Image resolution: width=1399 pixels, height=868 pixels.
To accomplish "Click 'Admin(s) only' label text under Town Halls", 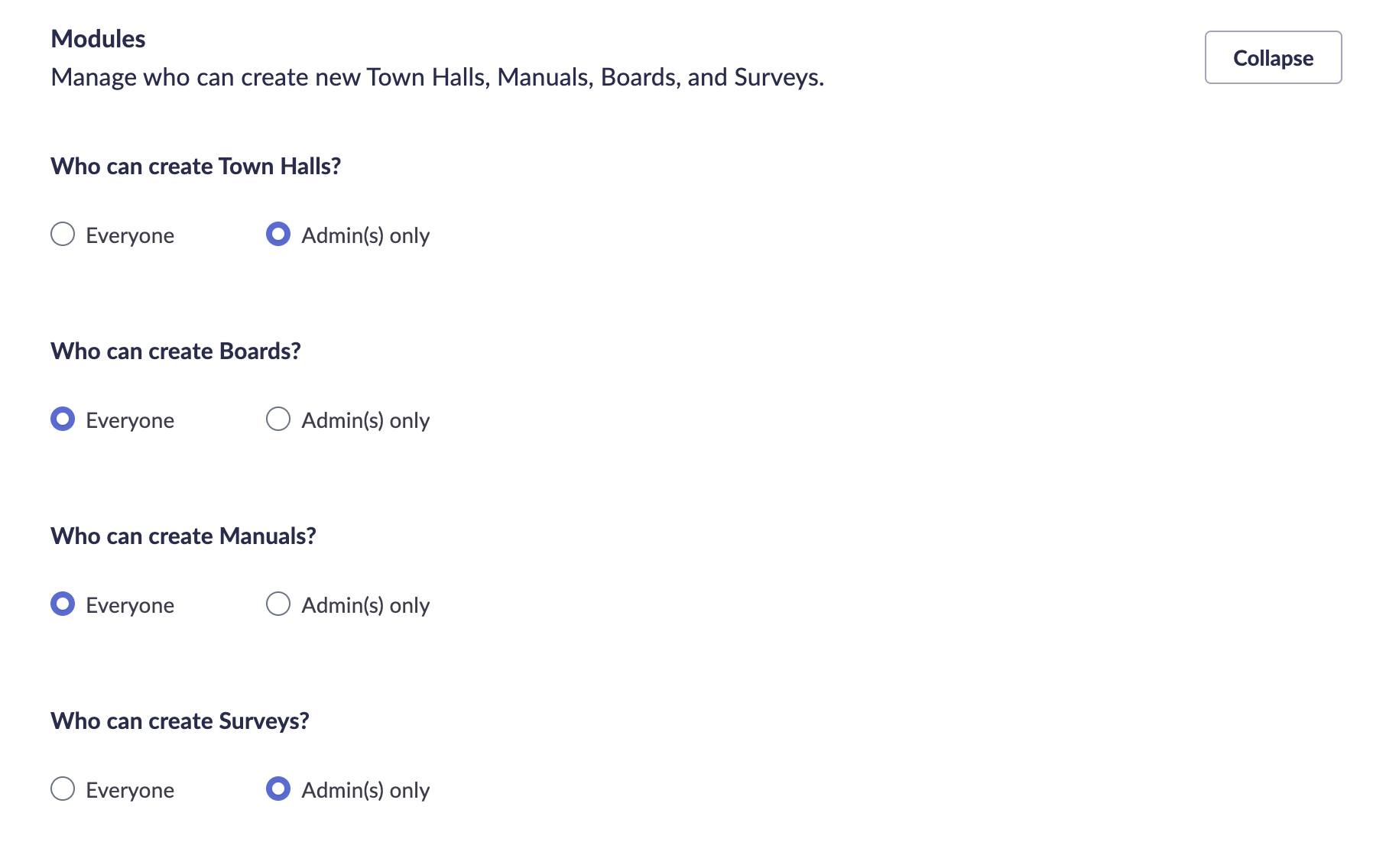I will click(365, 235).
